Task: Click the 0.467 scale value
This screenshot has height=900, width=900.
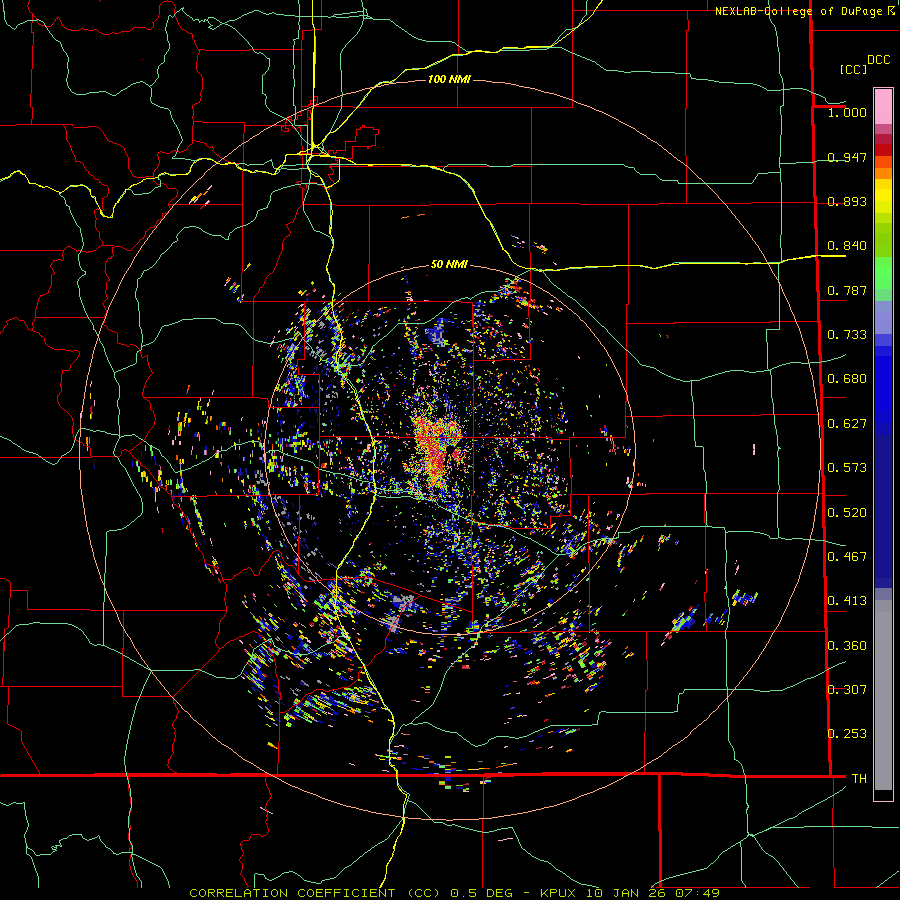Action: 847,557
